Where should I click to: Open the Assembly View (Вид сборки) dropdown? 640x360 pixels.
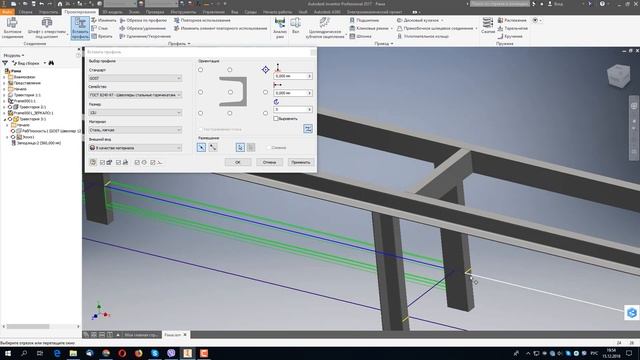pyautogui.click(x=29, y=63)
